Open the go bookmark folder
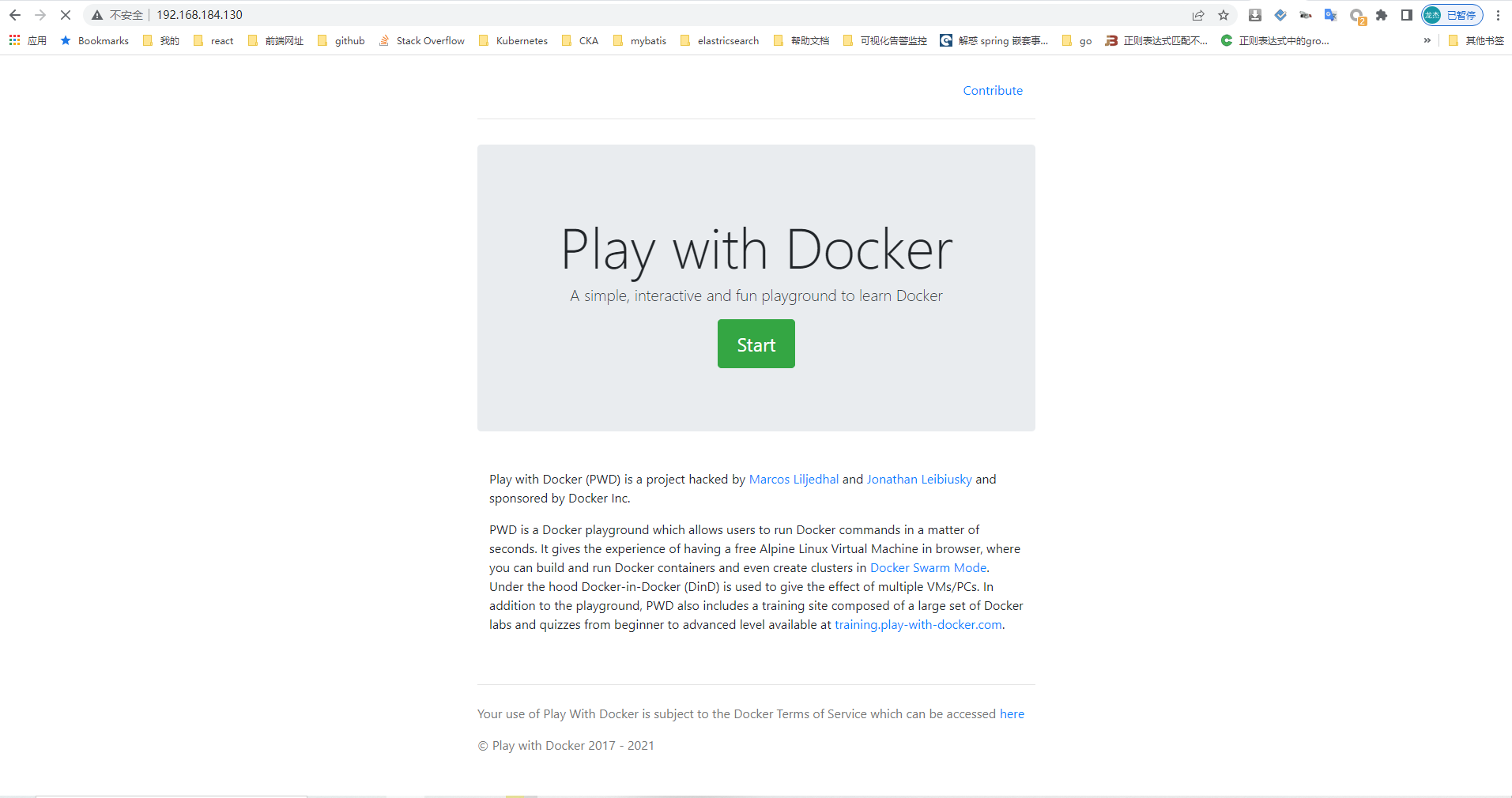The width and height of the screenshot is (1512, 798). click(x=1077, y=40)
